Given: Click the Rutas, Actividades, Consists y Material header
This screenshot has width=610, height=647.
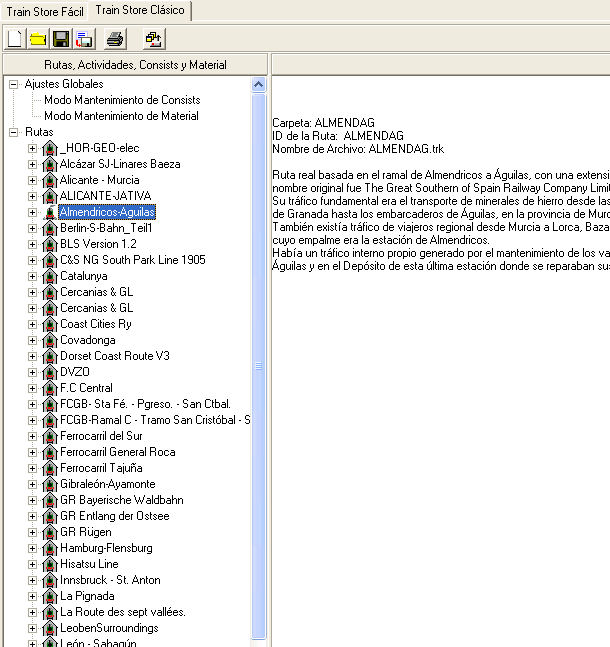Looking at the screenshot, I should click(135, 64).
